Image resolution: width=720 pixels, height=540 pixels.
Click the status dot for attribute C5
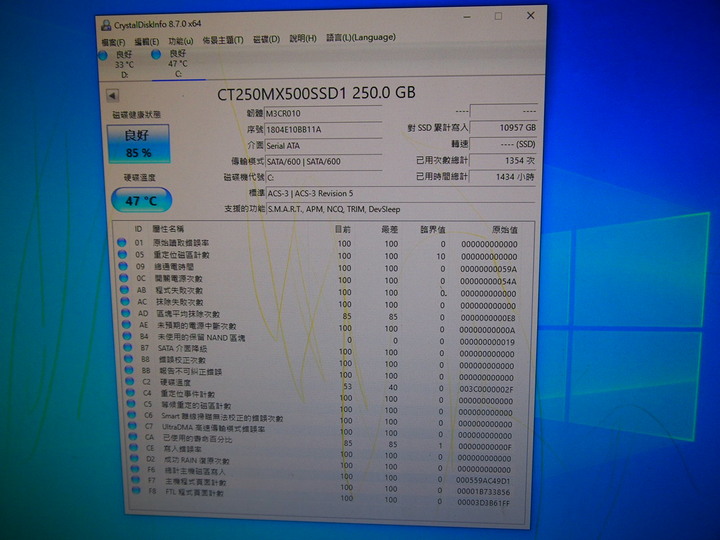coord(131,404)
